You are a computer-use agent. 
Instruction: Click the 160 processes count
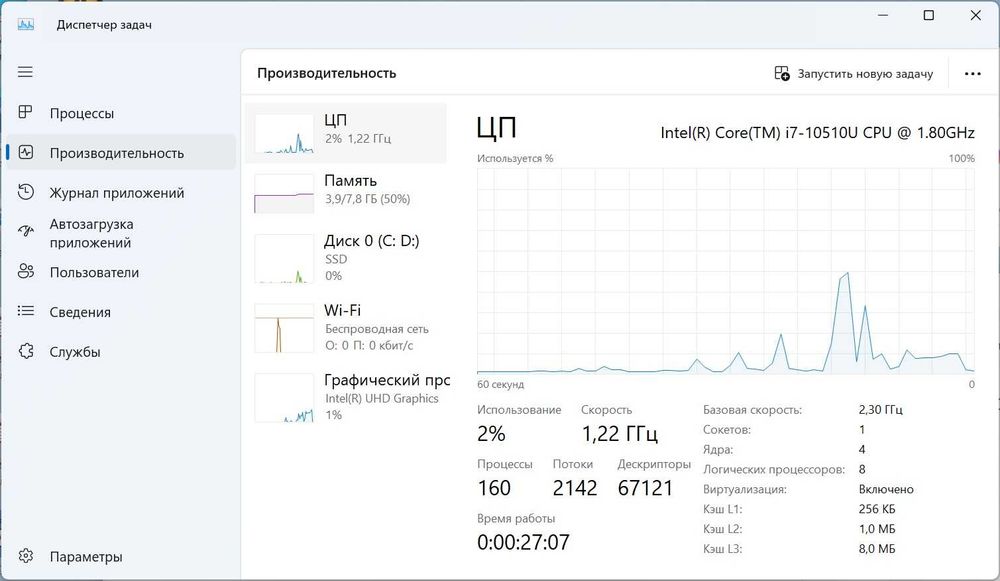(494, 488)
